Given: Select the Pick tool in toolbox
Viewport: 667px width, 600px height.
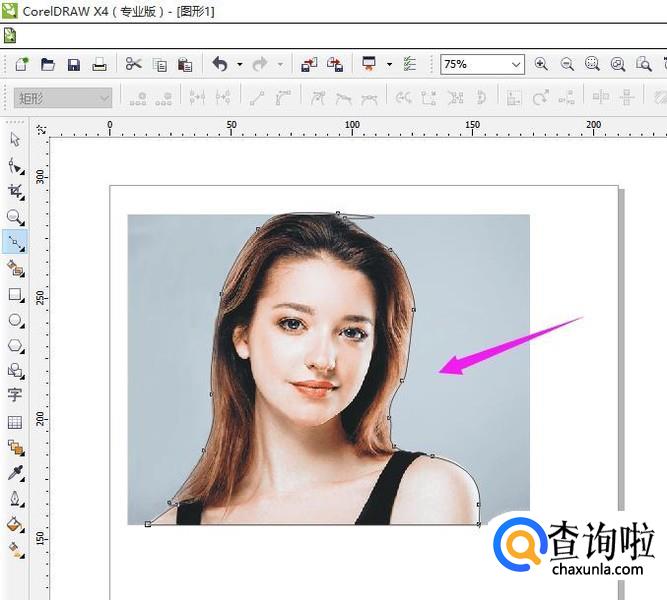Looking at the screenshot, I should 15,139.
